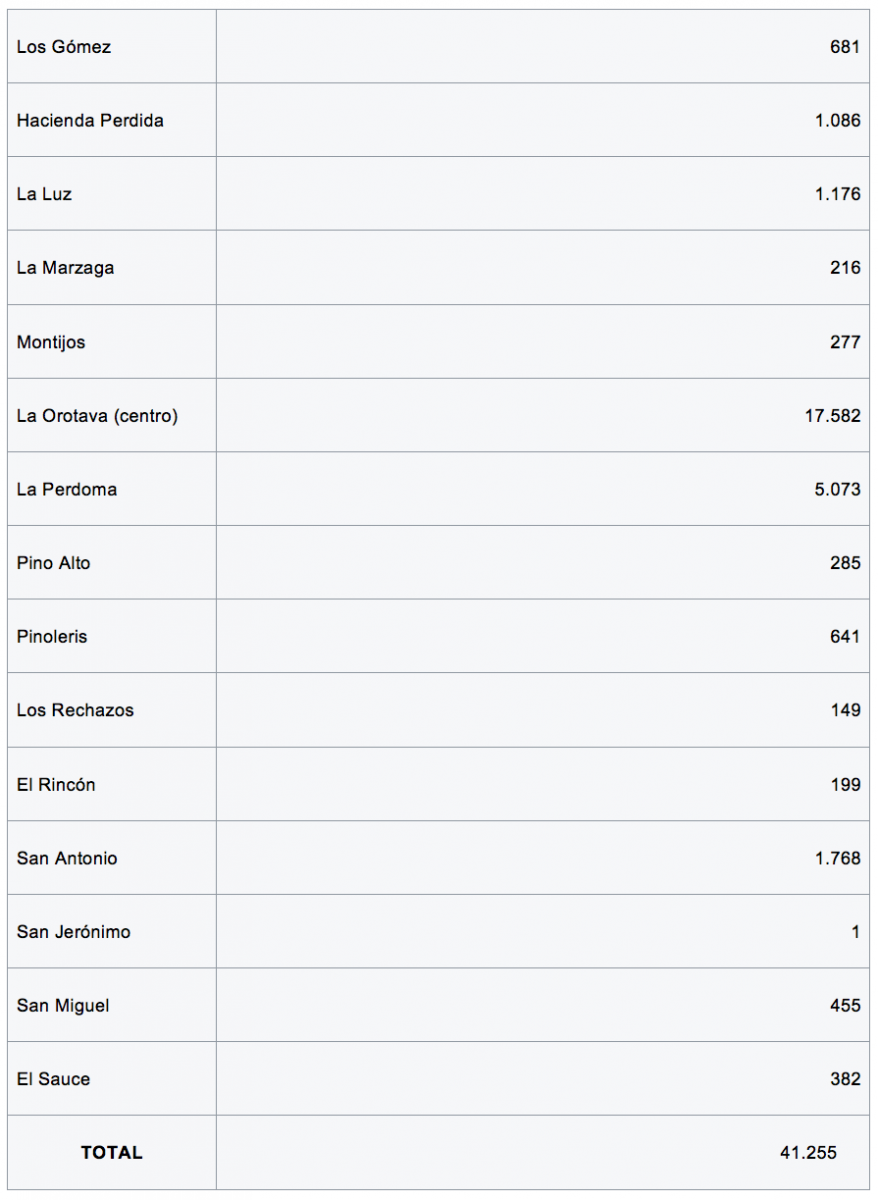The width and height of the screenshot is (878, 1200).
Task: Click the El Rincón row label
Action: click(x=56, y=785)
